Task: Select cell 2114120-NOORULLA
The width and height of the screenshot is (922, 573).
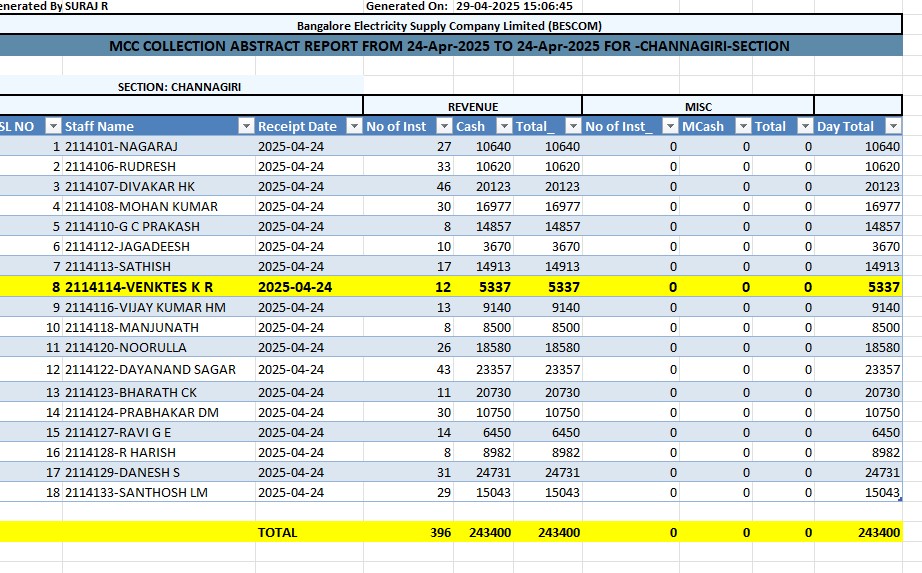Action: 159,347
